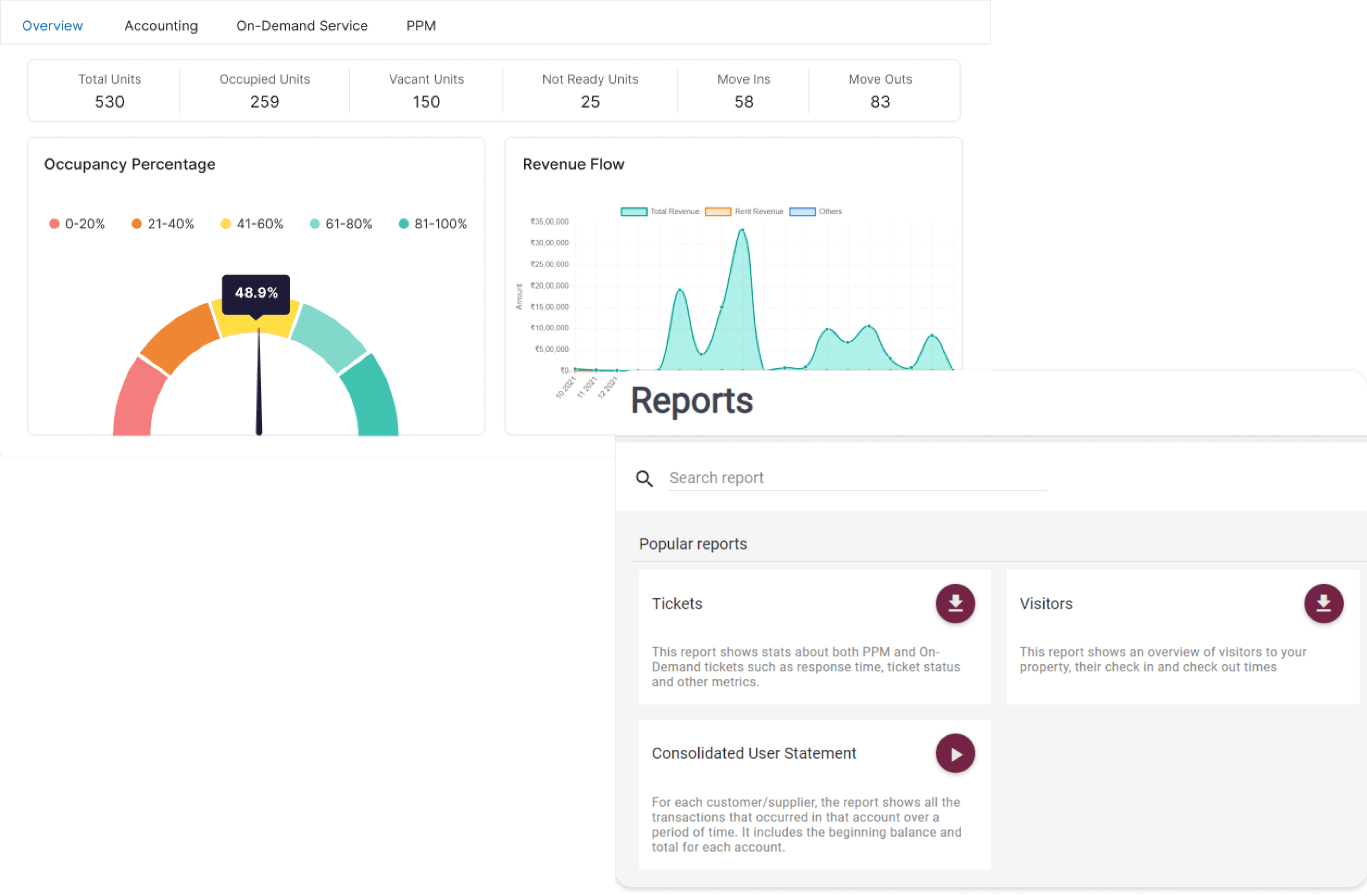Viewport: 1367px width, 896px height.
Task: Select the PPM tab
Action: 421,26
